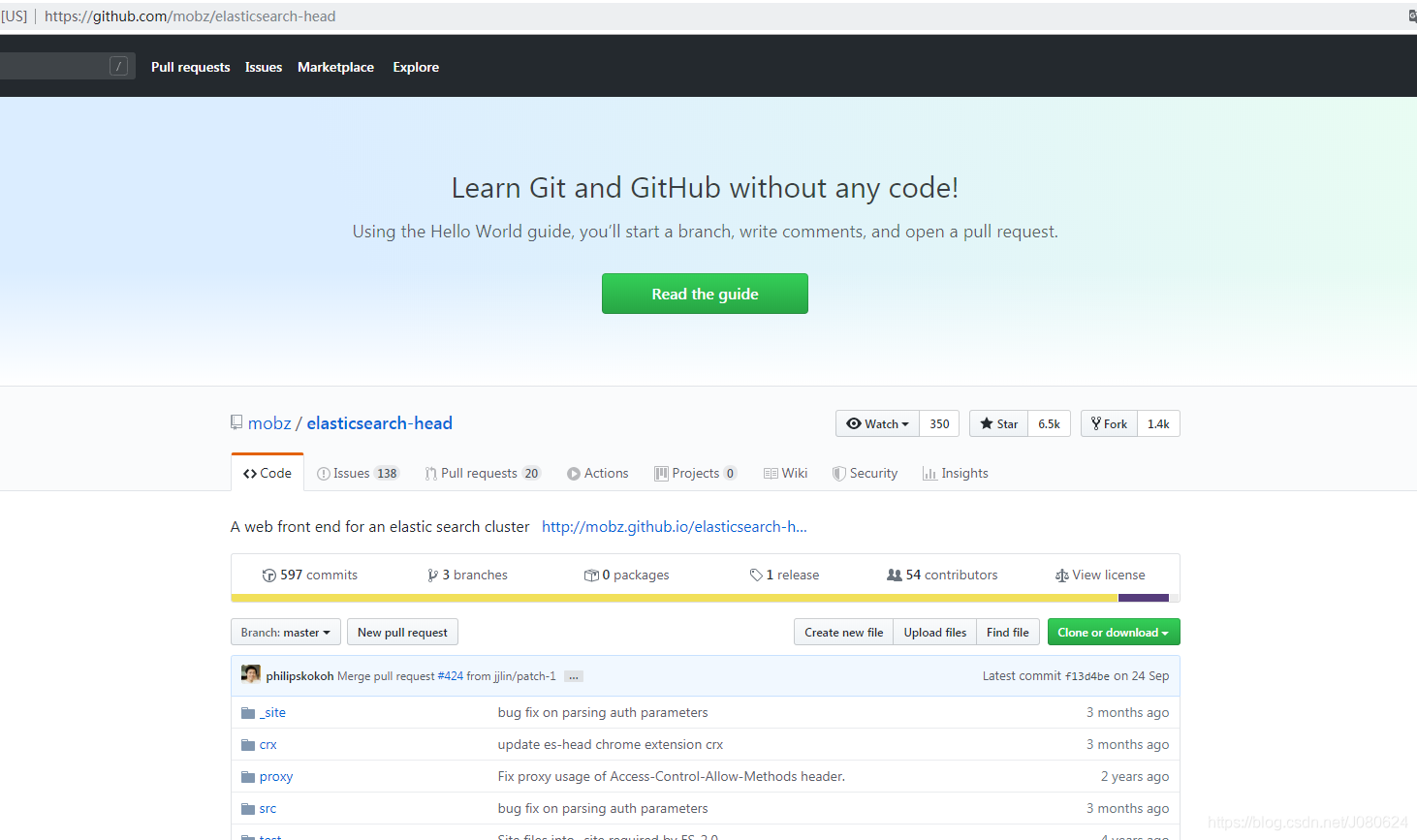Expand the commit message ellipsis button
1417x840 pixels.
coord(574,676)
